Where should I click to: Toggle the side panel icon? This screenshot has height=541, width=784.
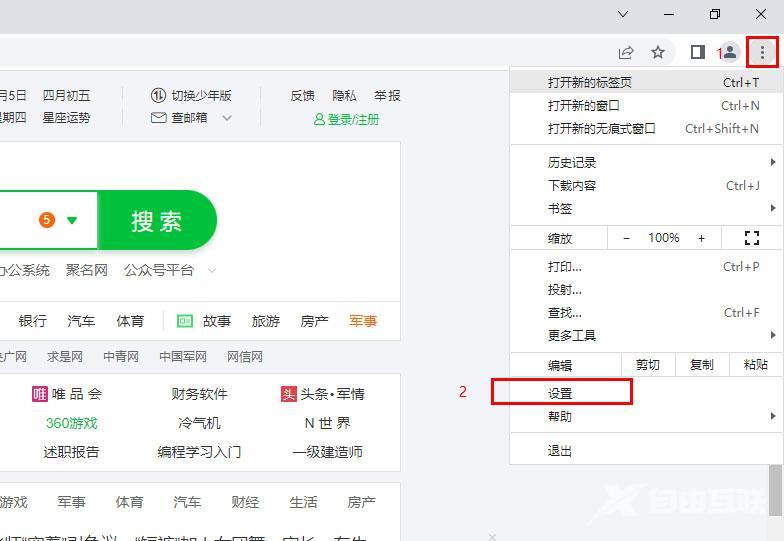(x=698, y=52)
